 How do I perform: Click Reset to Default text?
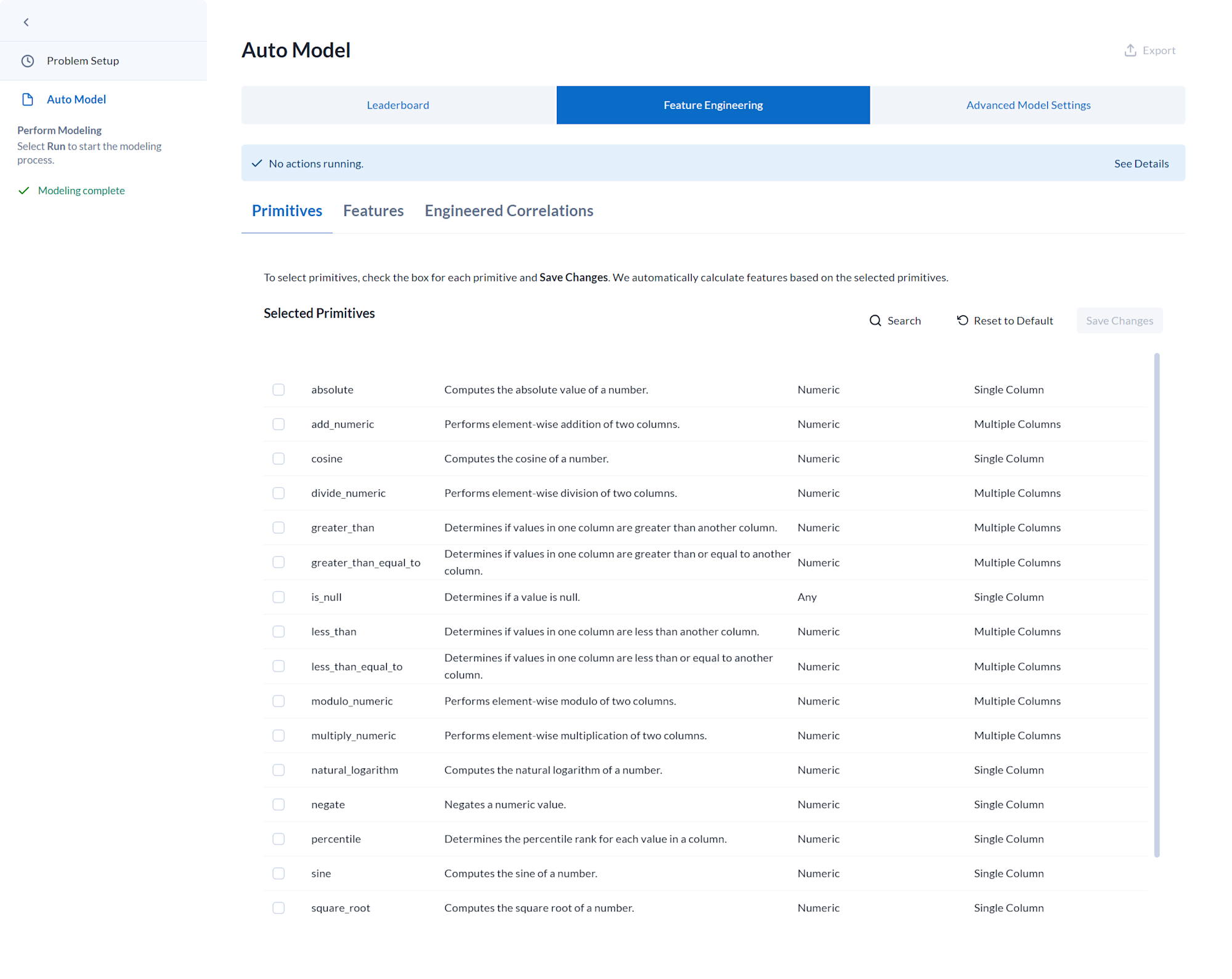tap(1013, 321)
